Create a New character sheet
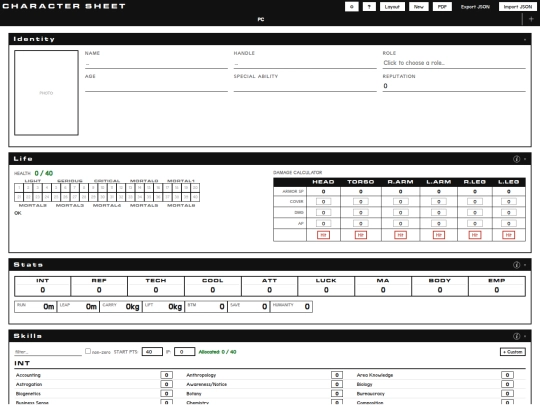540x405 pixels. pyautogui.click(x=419, y=7)
